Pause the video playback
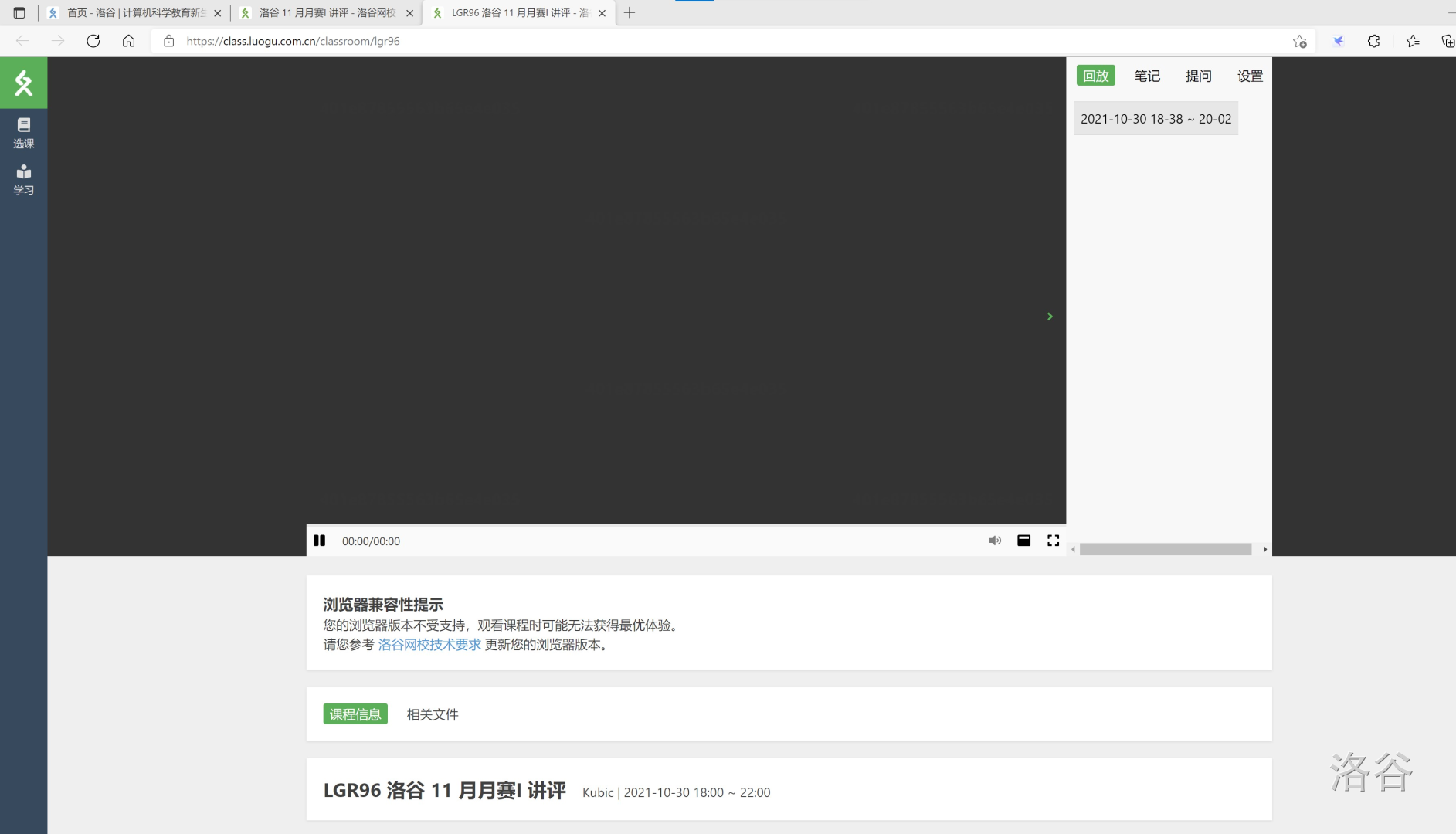 (x=319, y=541)
